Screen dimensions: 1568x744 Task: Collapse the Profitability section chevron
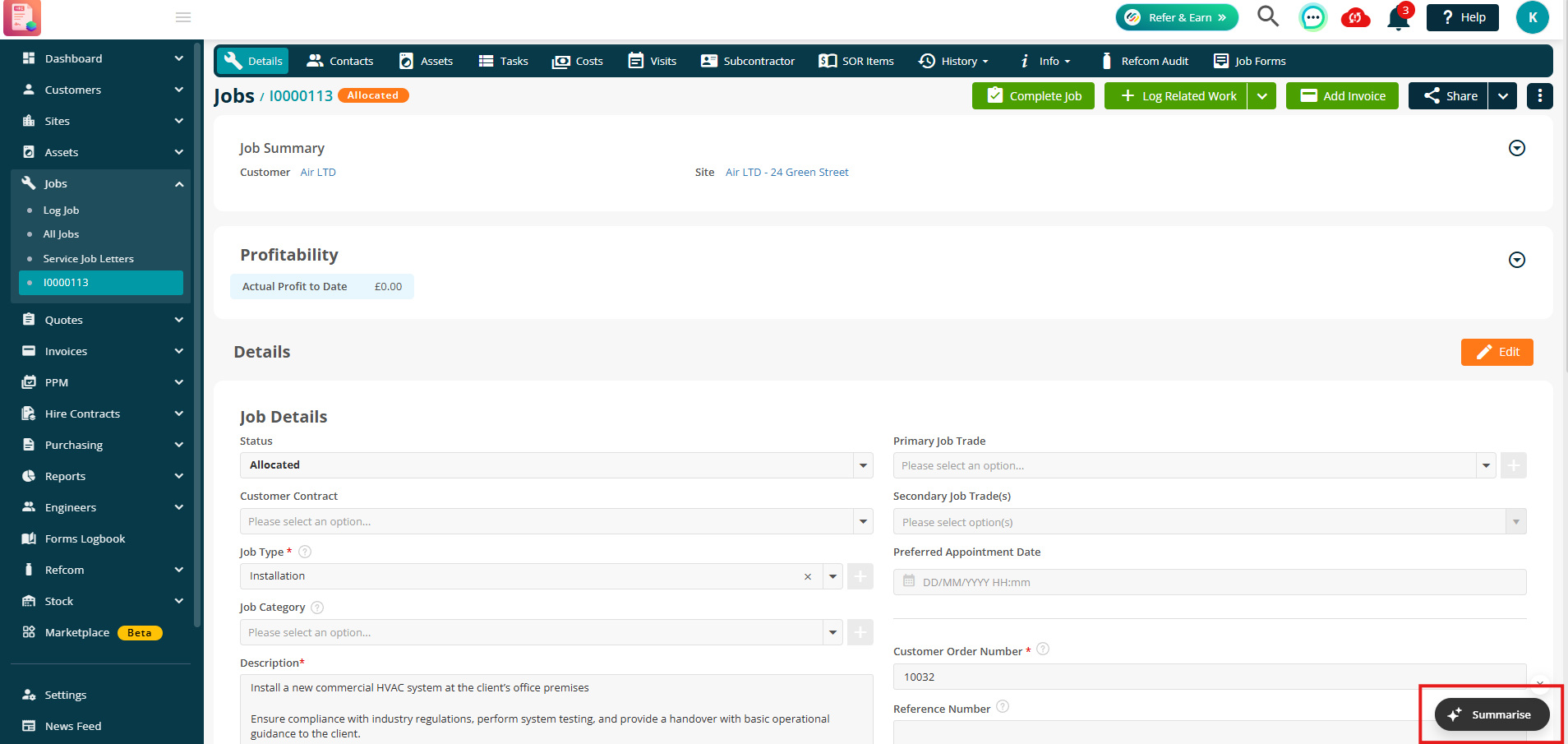(x=1517, y=260)
